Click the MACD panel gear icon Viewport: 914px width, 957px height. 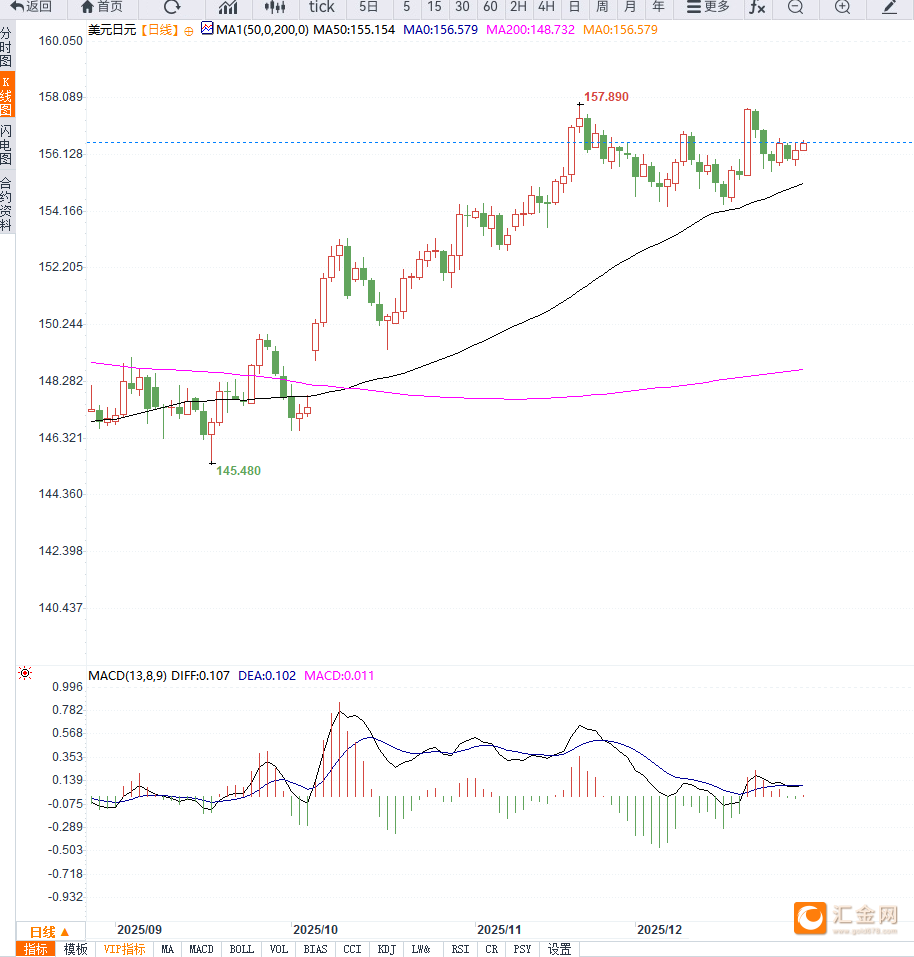click(25, 673)
